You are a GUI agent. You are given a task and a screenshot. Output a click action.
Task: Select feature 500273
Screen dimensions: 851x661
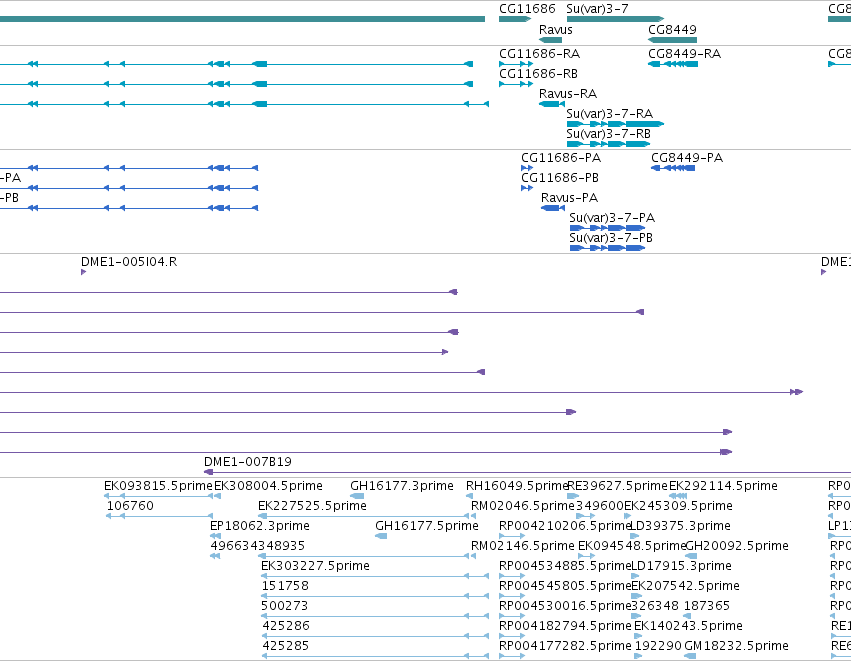point(284,606)
